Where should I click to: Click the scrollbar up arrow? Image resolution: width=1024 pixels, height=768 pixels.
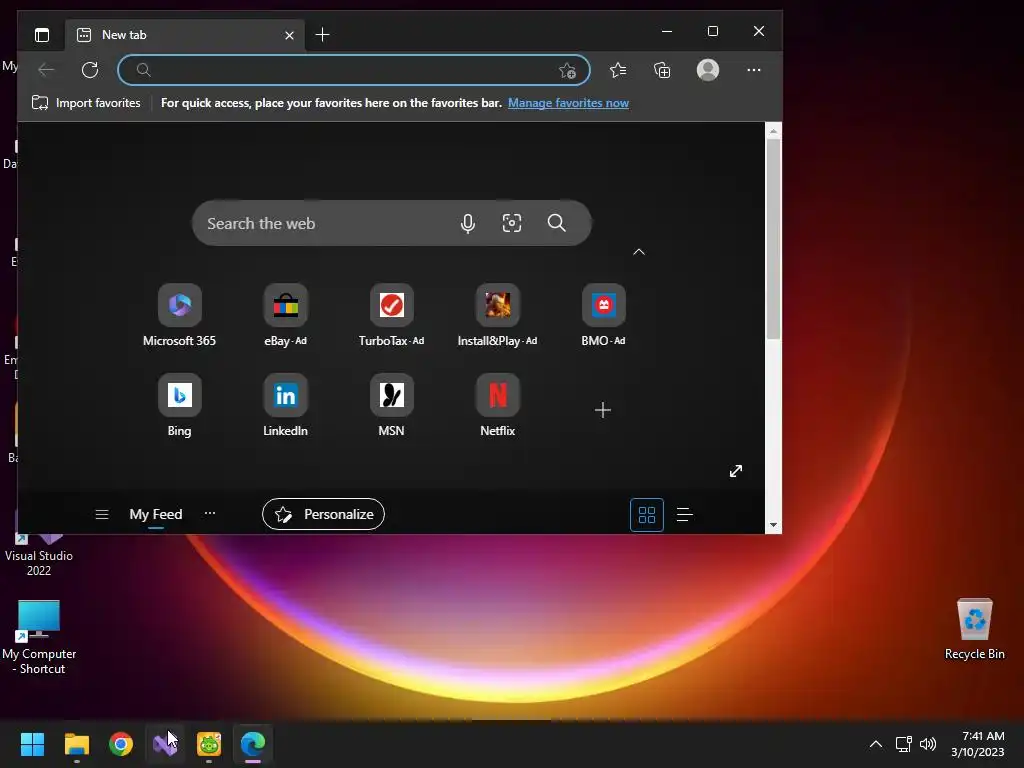click(x=773, y=131)
